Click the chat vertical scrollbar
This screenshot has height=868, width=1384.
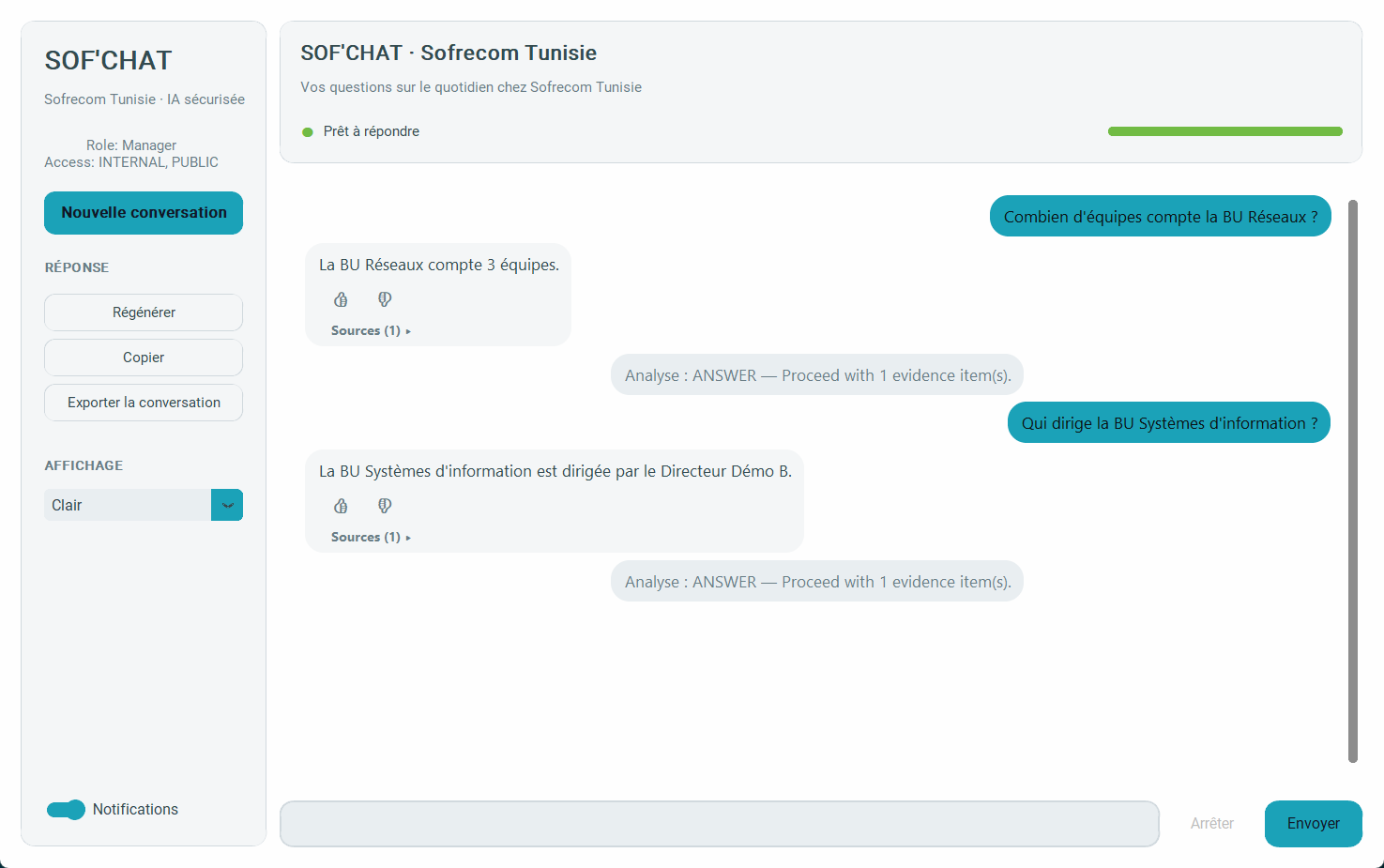(x=1353, y=480)
